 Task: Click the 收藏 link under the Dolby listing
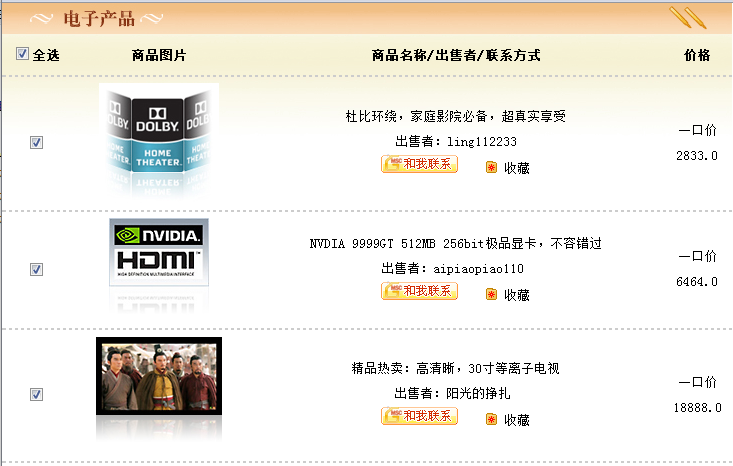pos(517,168)
